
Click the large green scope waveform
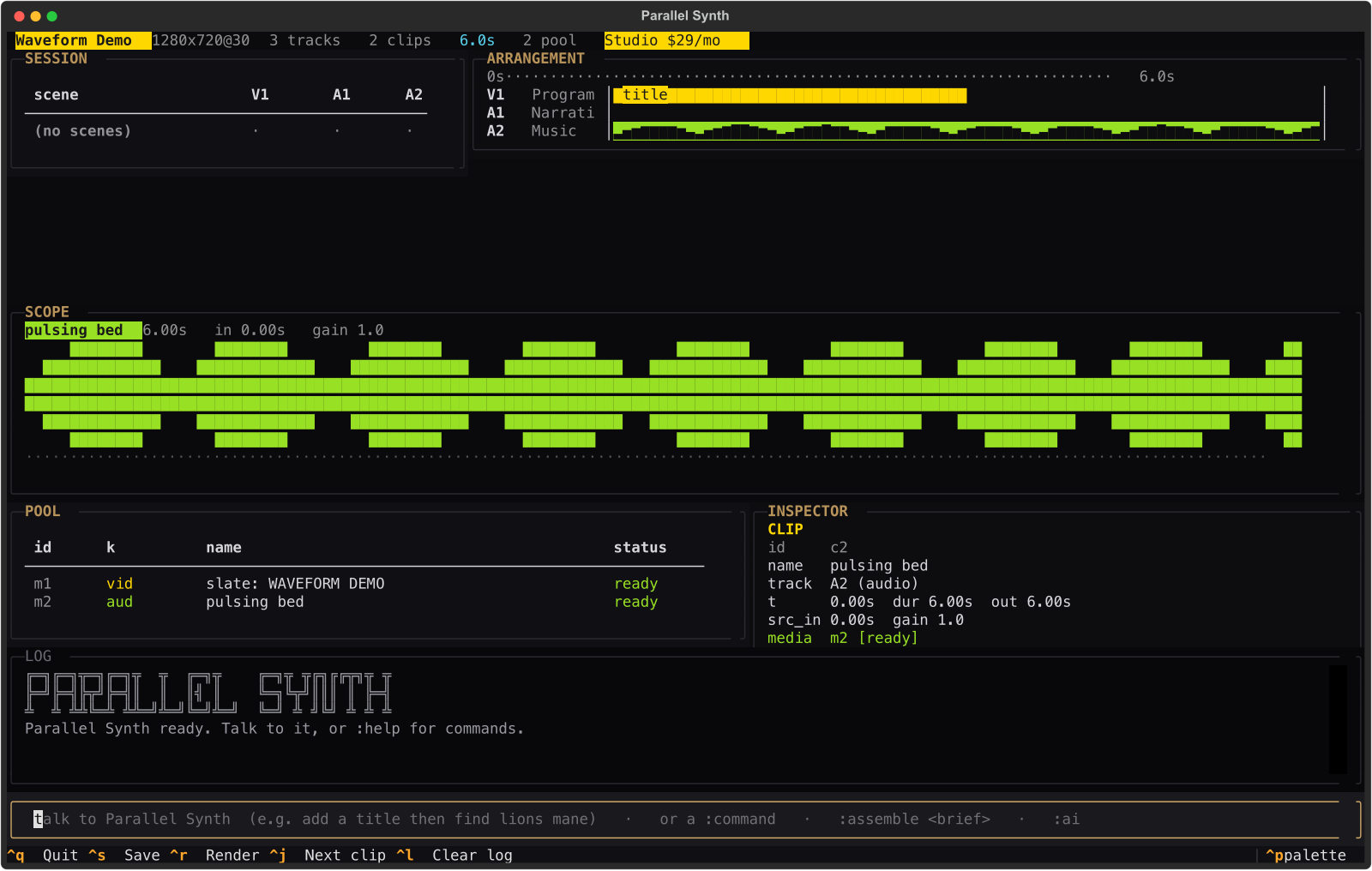coord(663,394)
